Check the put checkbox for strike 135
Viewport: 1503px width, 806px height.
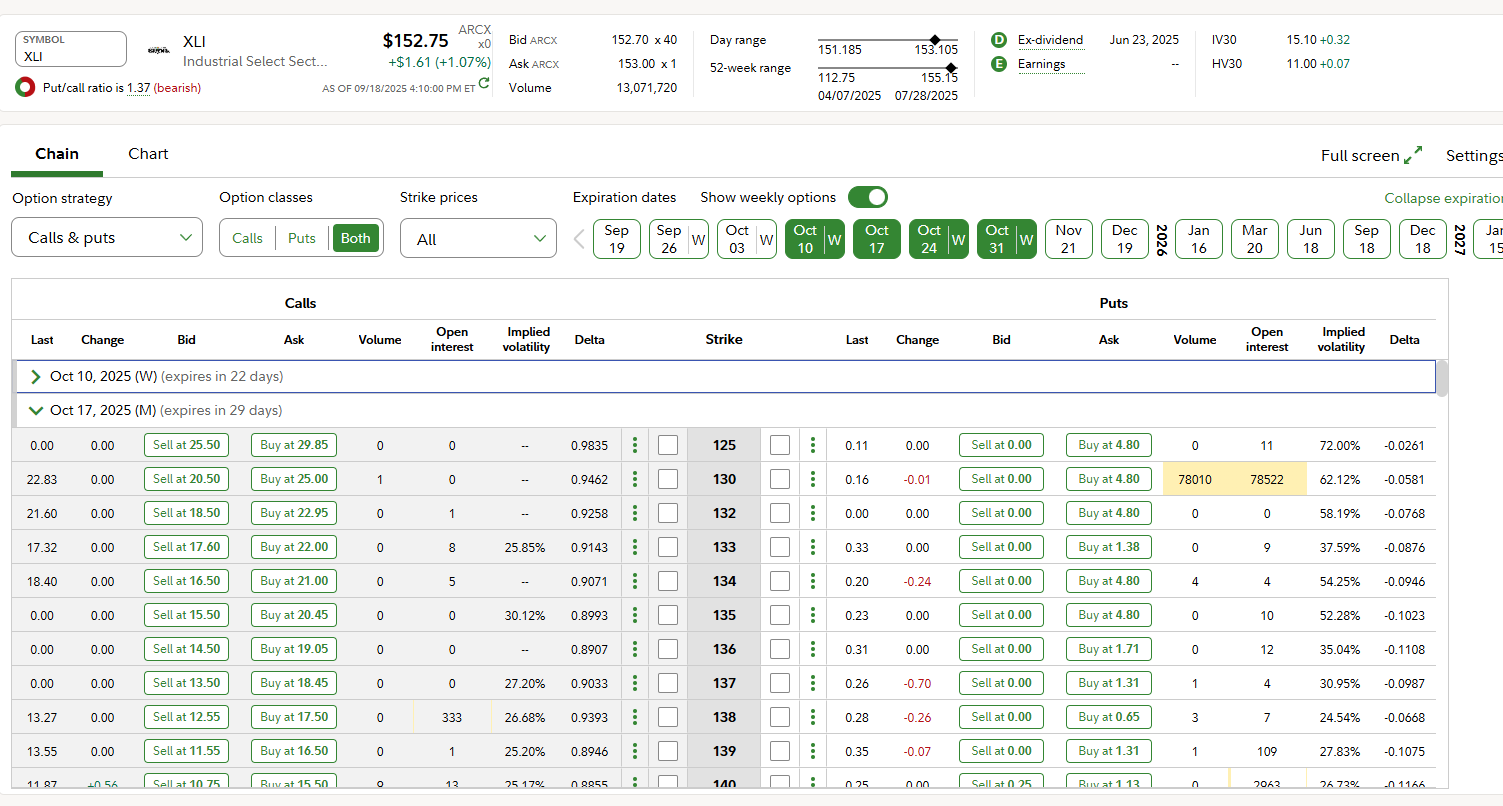[780, 615]
